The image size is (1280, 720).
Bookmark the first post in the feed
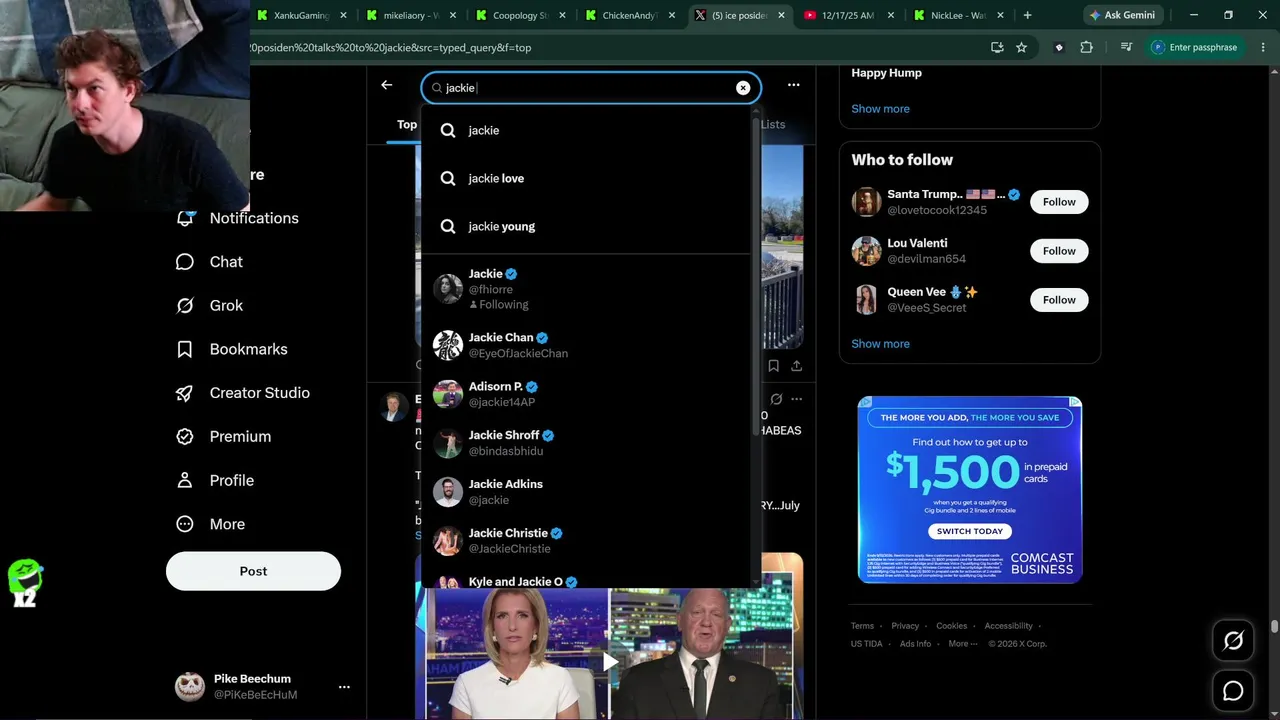click(x=774, y=366)
